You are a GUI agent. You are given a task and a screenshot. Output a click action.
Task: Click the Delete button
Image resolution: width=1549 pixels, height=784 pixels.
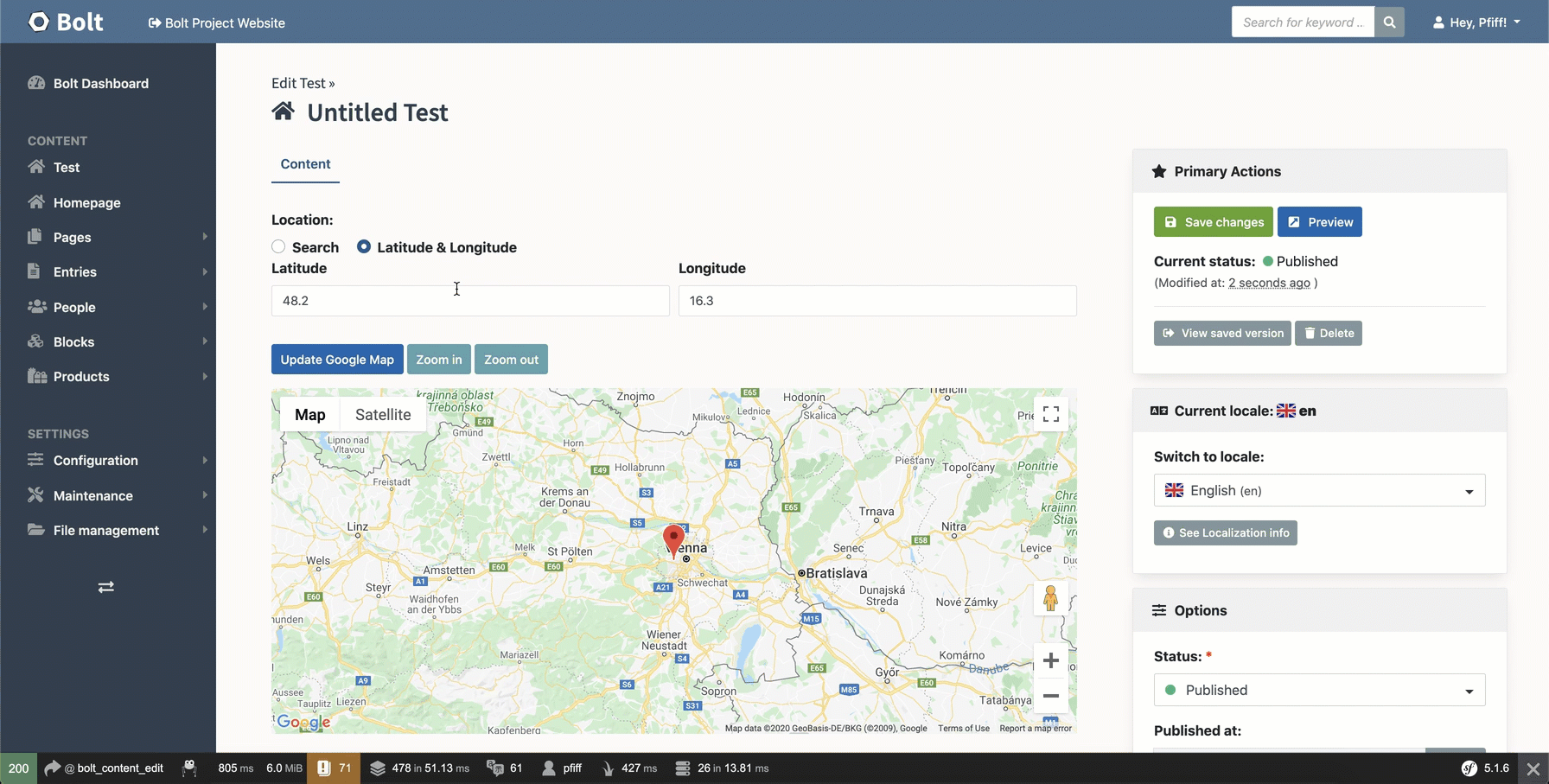pos(1329,333)
